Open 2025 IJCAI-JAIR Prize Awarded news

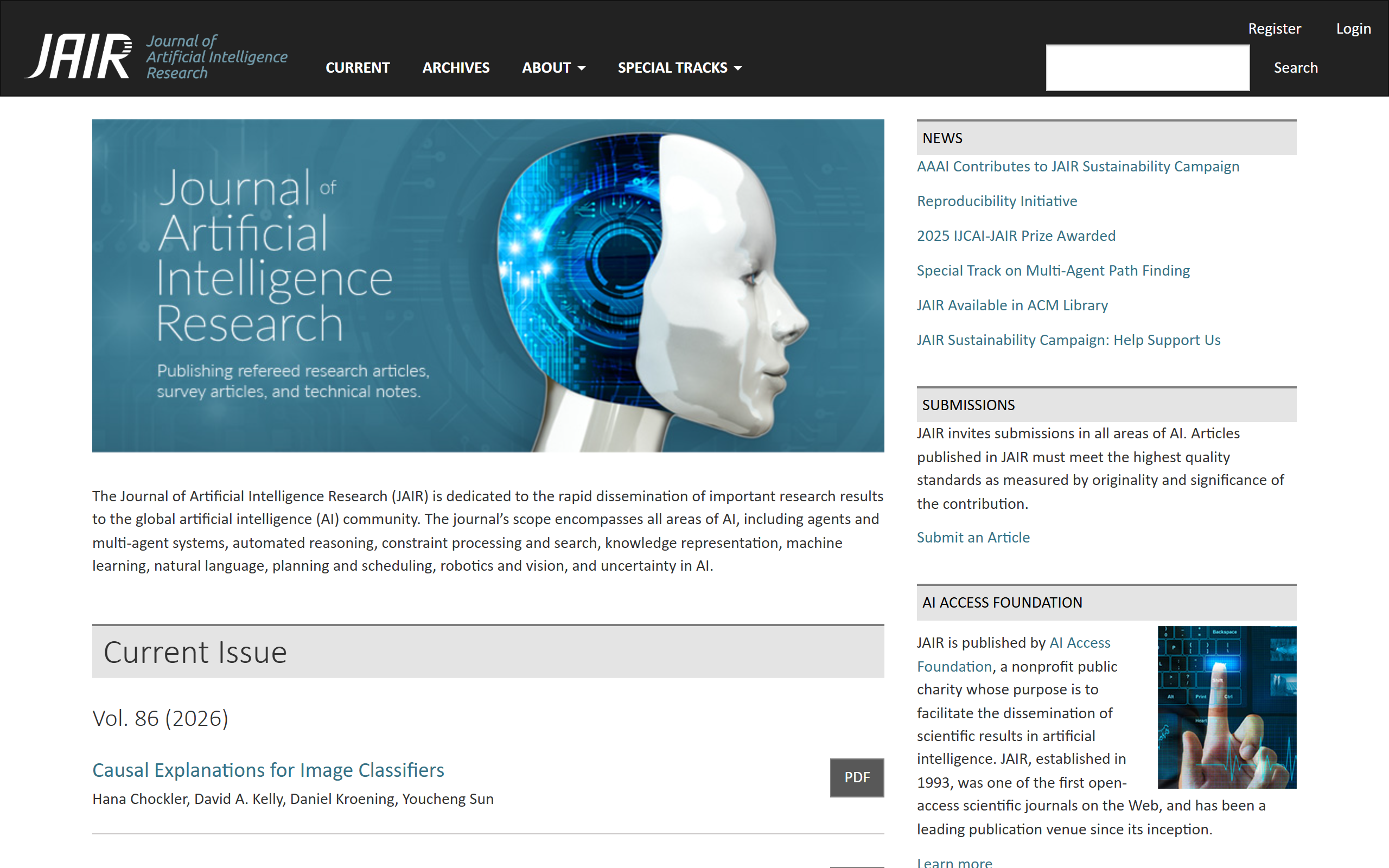[x=1016, y=236]
